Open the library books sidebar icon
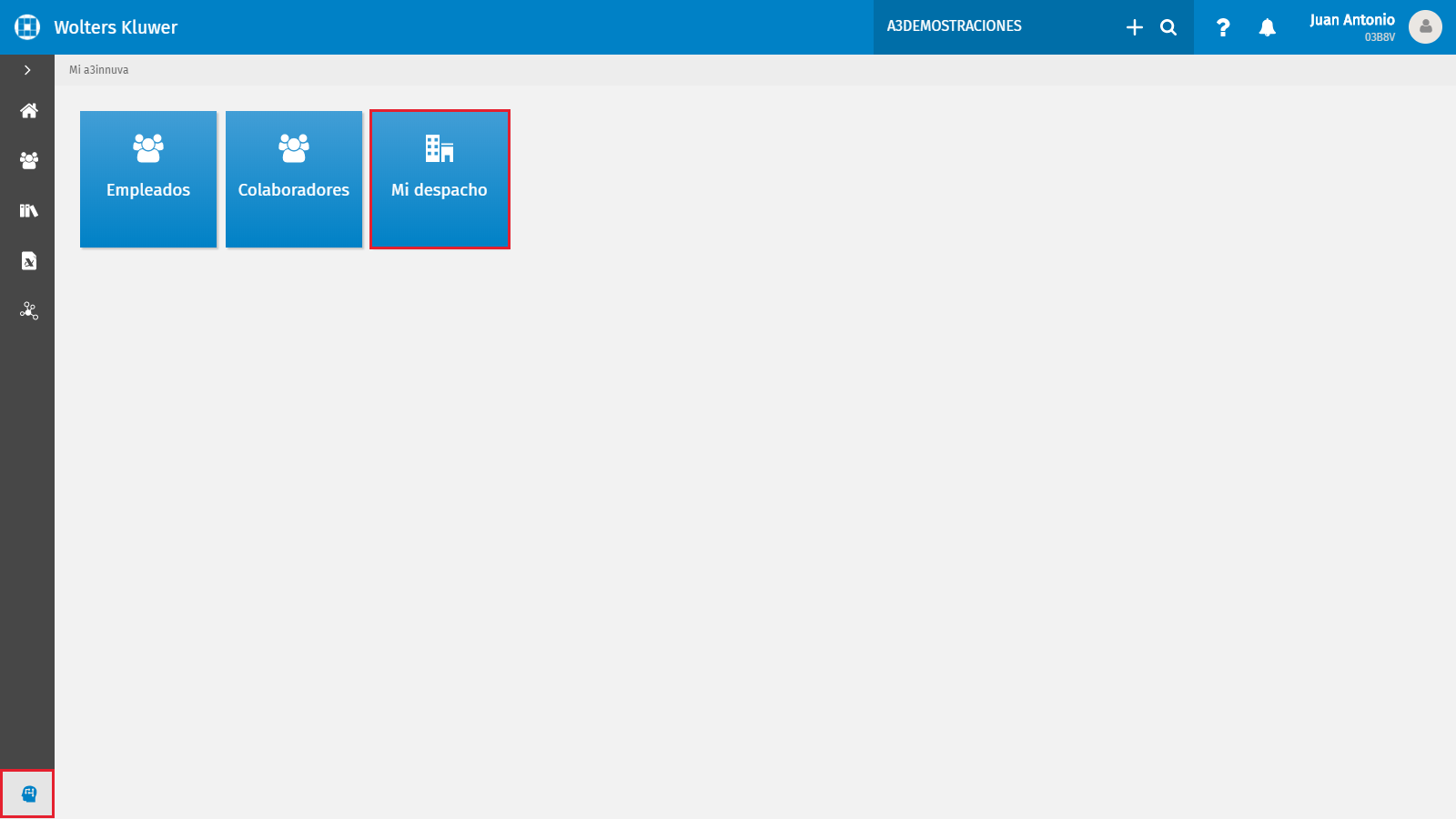The height and width of the screenshot is (819, 1456). pos(29,210)
